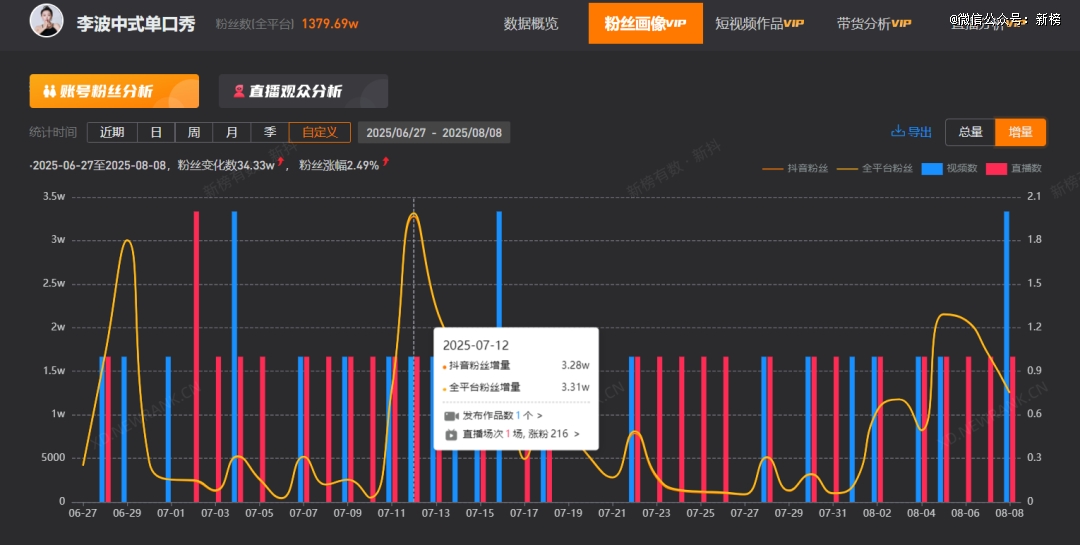Click the people icon on 账号粉丝分析
Viewport: 1080px width, 545px height.
tap(48, 91)
